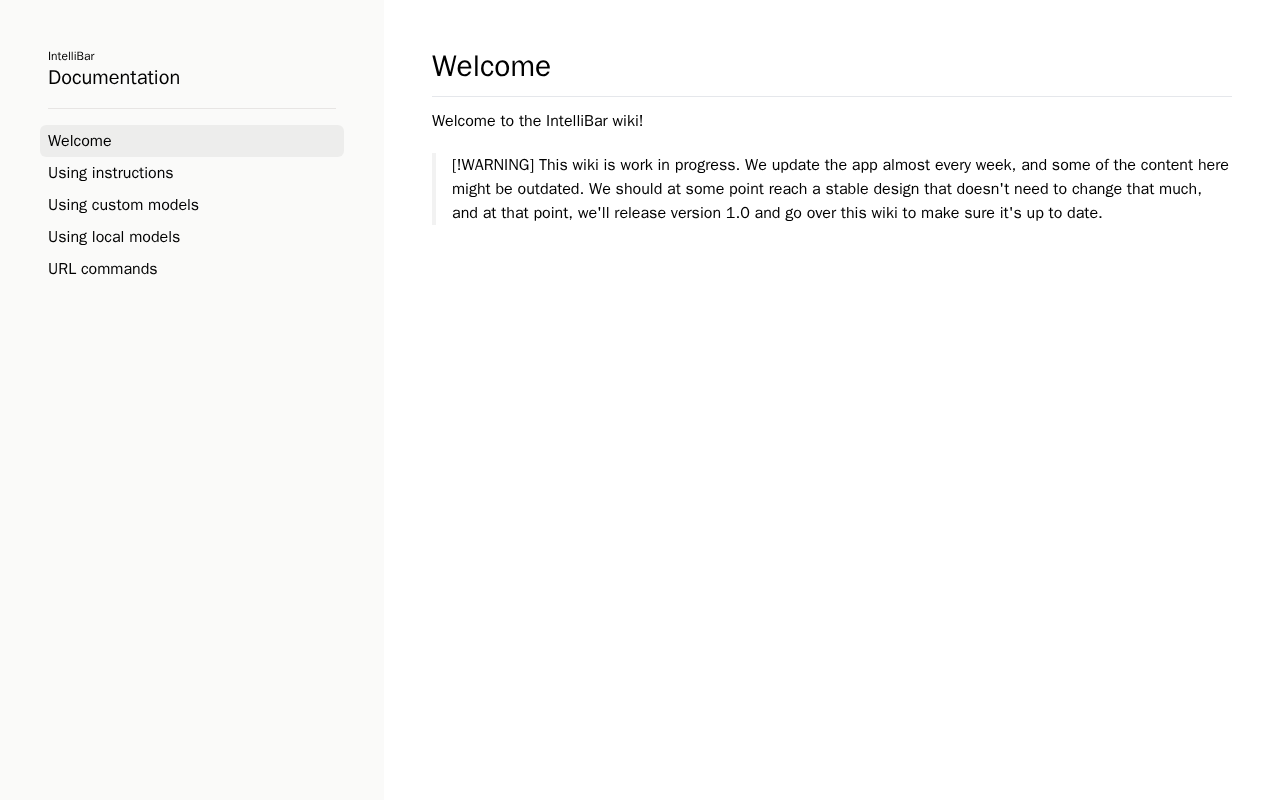Go to Using instructions page
The image size is (1280, 800).
pyautogui.click(x=192, y=173)
